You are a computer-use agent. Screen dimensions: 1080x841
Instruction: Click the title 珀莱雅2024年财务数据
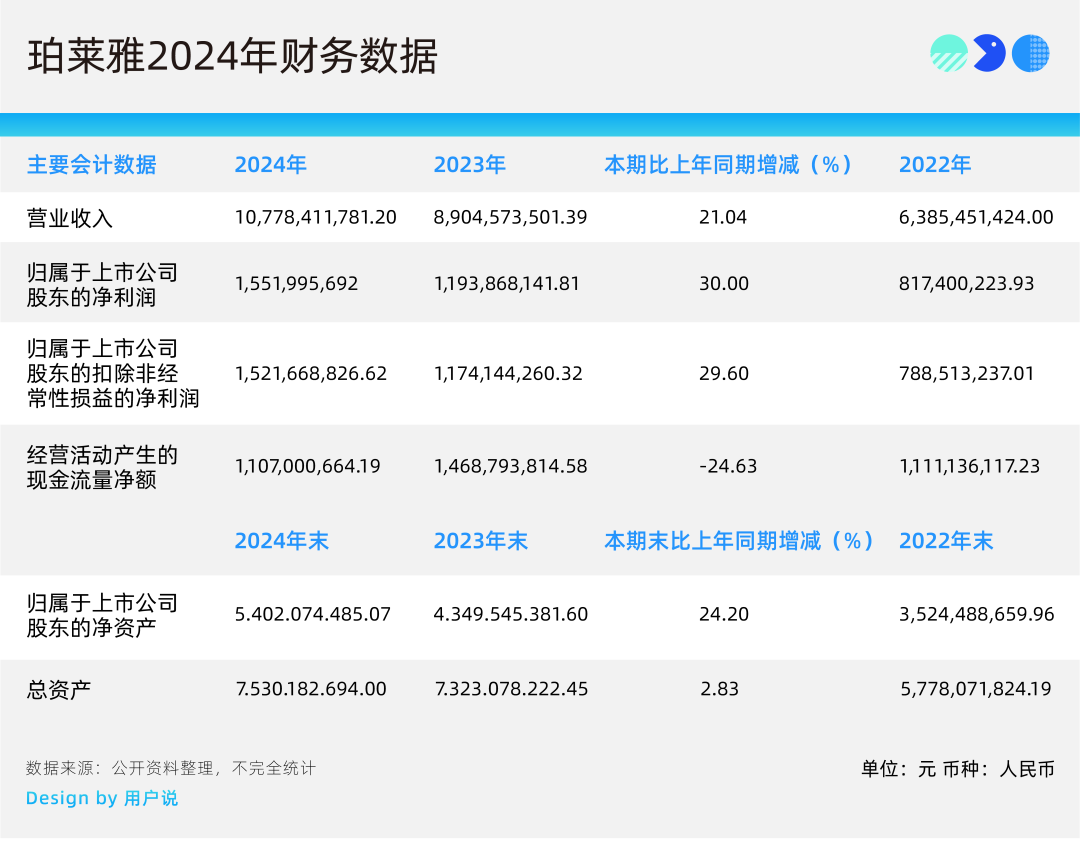(235, 56)
